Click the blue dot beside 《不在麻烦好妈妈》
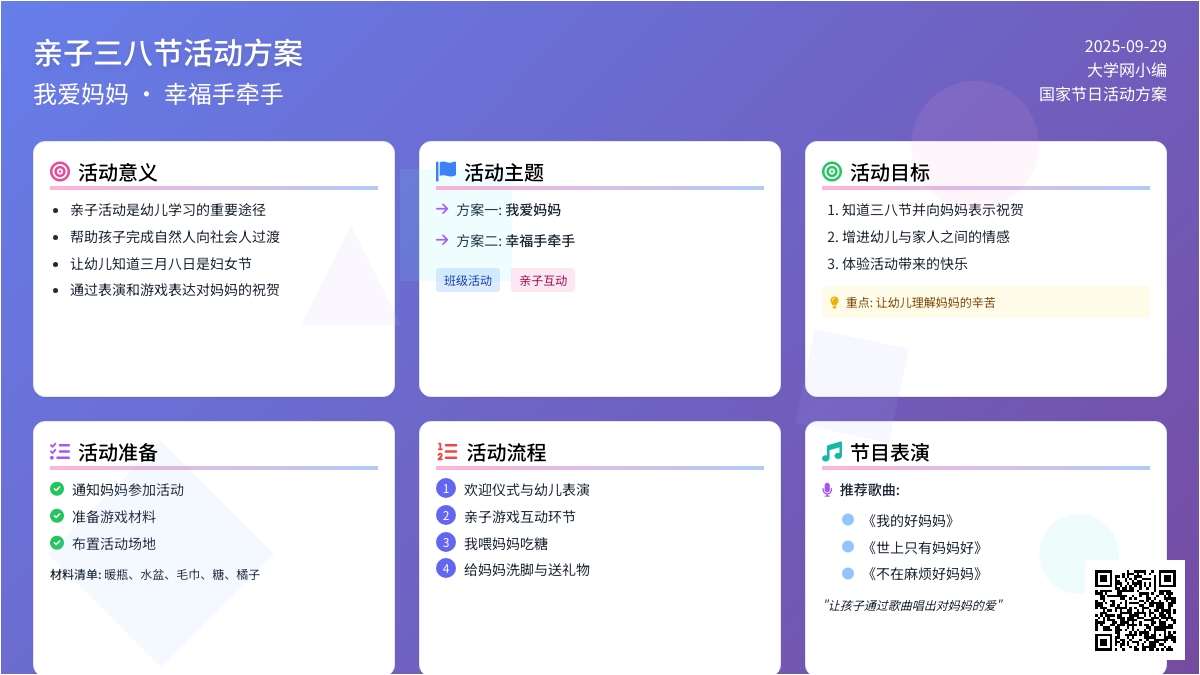Screen dimensions: 1200x675 tap(848, 574)
